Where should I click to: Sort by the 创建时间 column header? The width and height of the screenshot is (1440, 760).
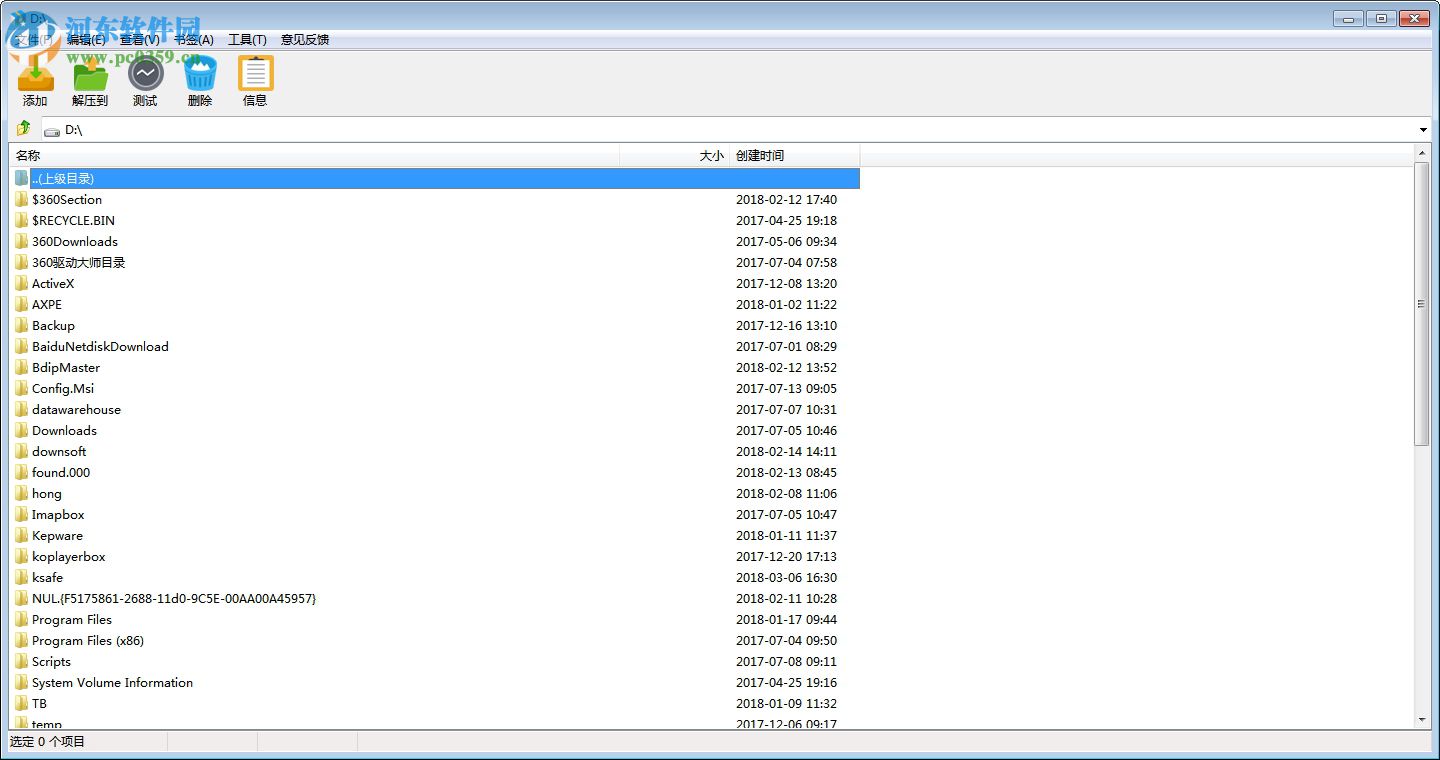(795, 155)
